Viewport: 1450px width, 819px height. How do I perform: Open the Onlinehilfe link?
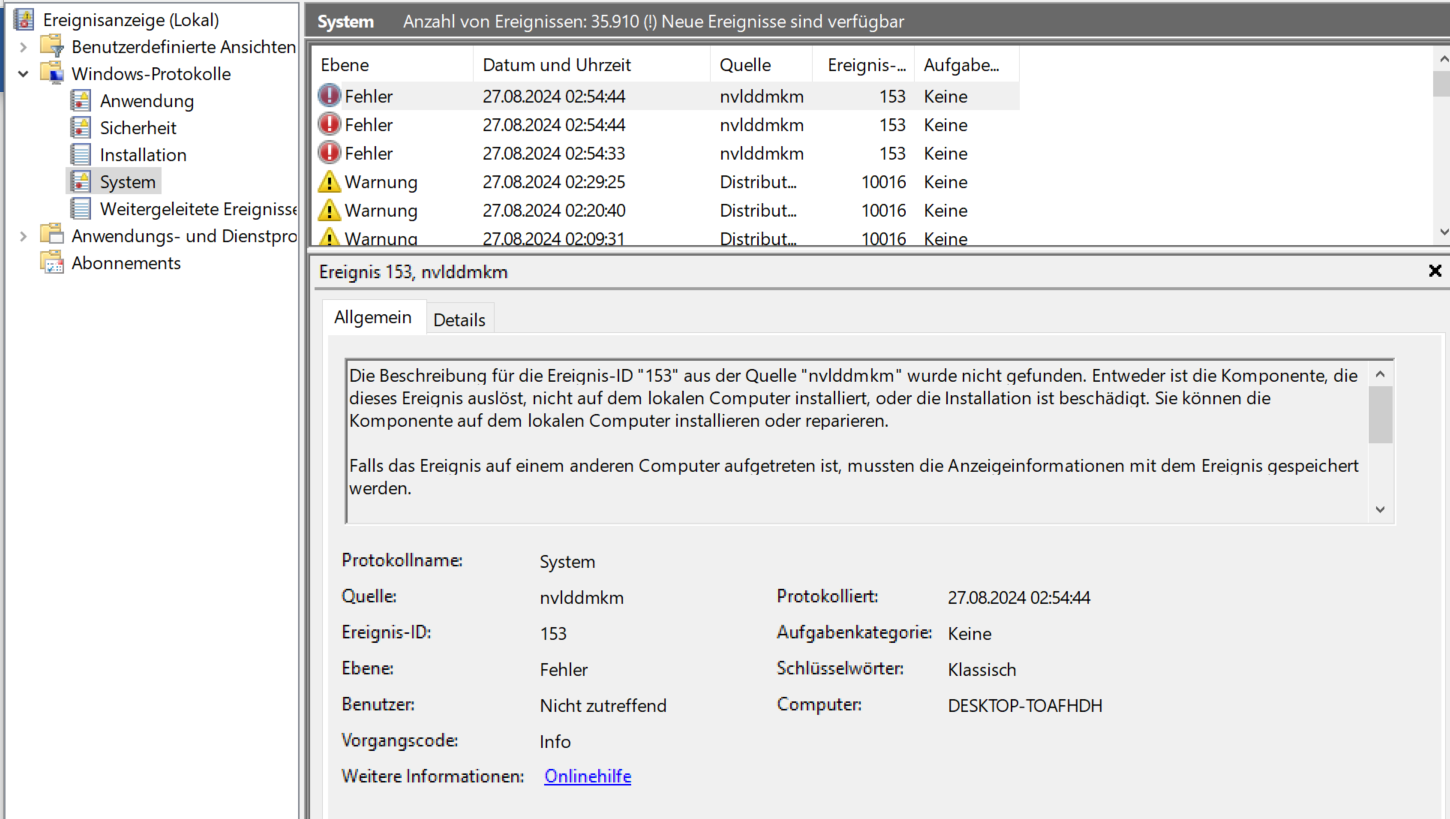tap(588, 776)
